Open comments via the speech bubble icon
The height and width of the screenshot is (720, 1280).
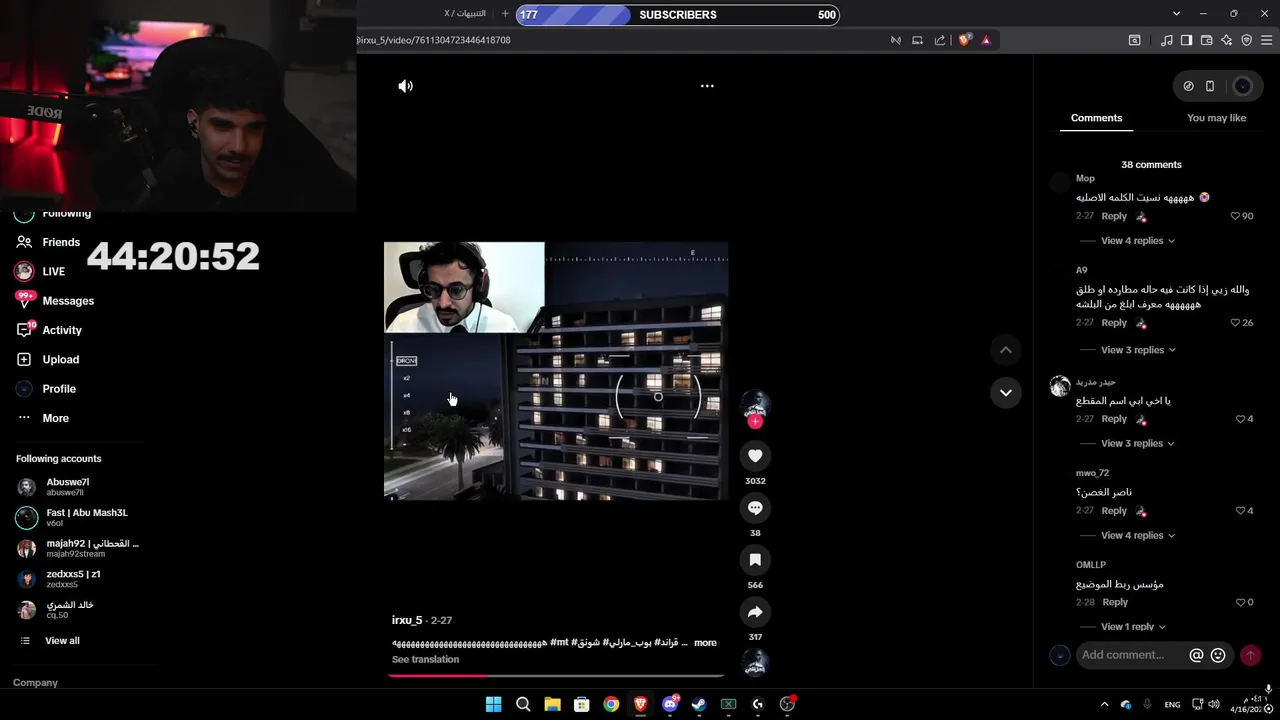[x=755, y=508]
